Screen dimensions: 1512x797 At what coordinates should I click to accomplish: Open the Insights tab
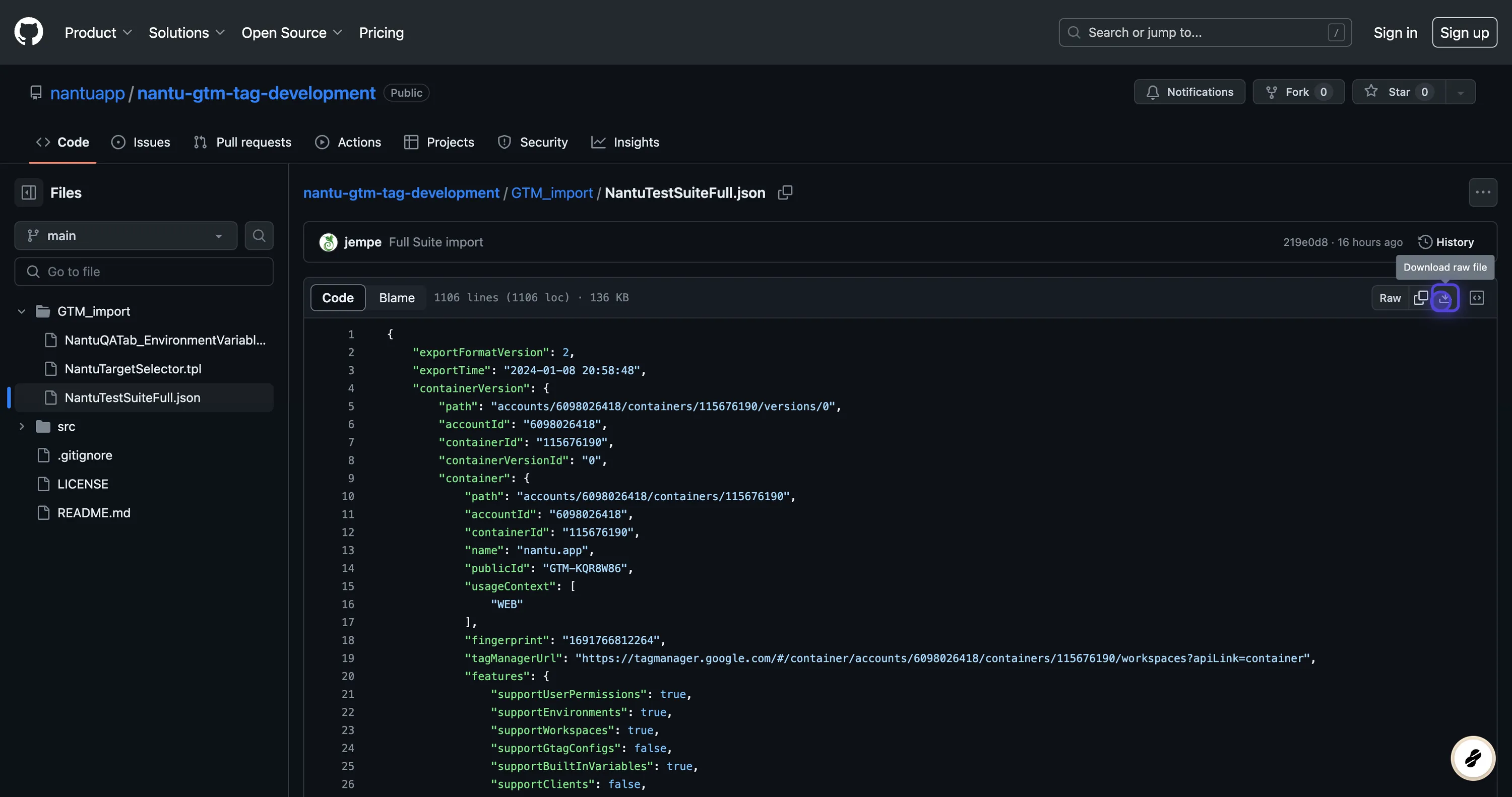[625, 142]
